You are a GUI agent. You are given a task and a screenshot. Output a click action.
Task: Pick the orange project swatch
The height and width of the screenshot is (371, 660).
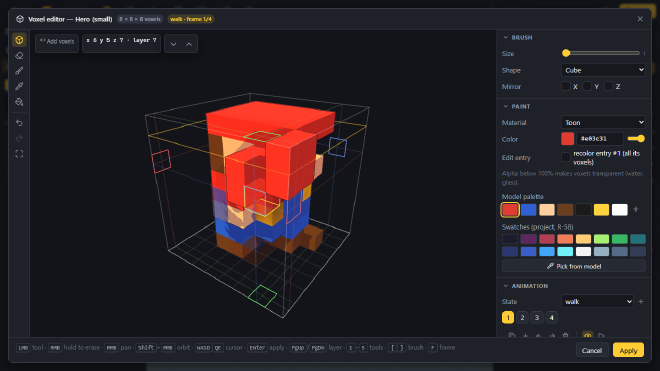point(565,239)
